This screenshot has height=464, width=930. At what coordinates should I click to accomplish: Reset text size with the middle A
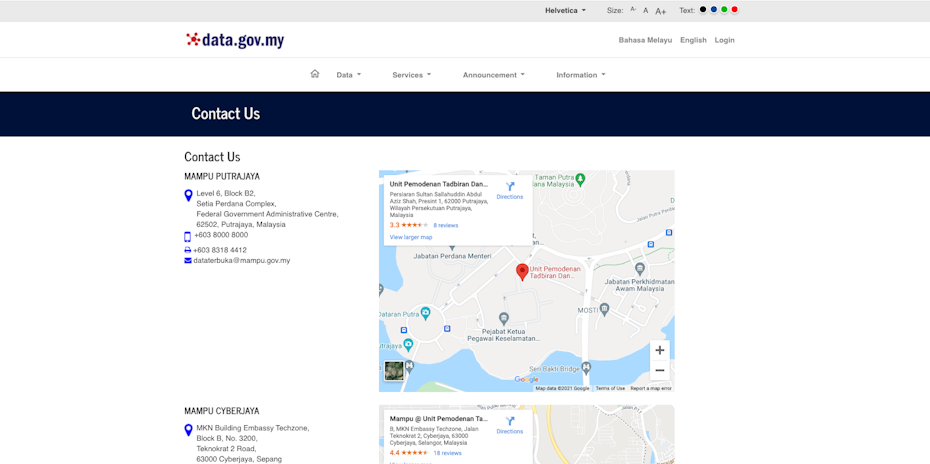(x=646, y=11)
